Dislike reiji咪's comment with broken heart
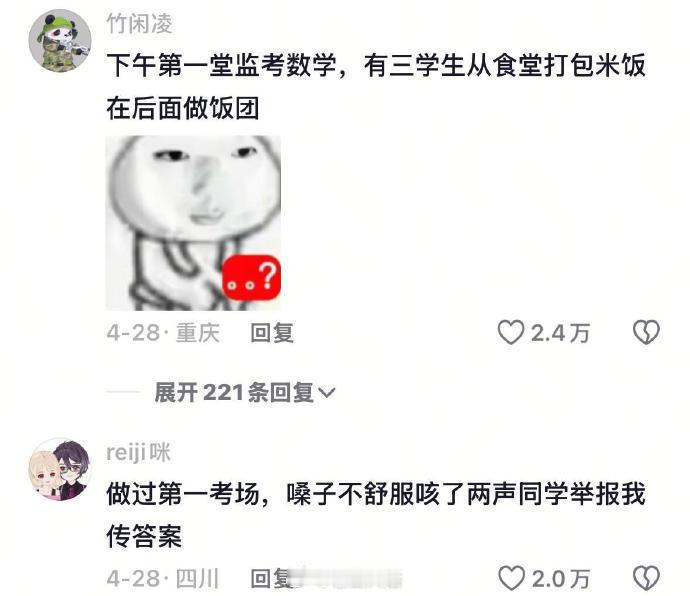 pyautogui.click(x=646, y=578)
